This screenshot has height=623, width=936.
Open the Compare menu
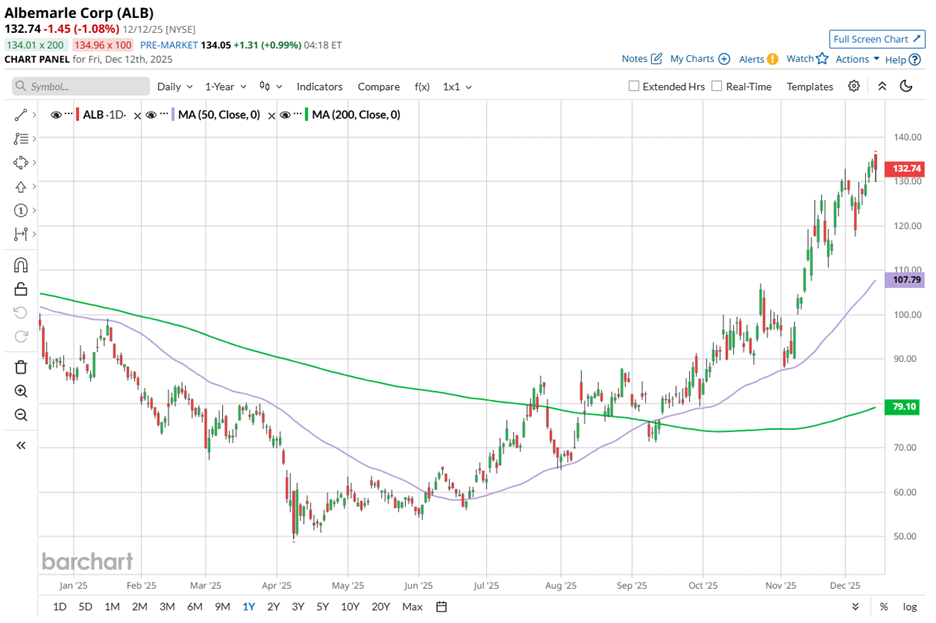click(x=378, y=87)
